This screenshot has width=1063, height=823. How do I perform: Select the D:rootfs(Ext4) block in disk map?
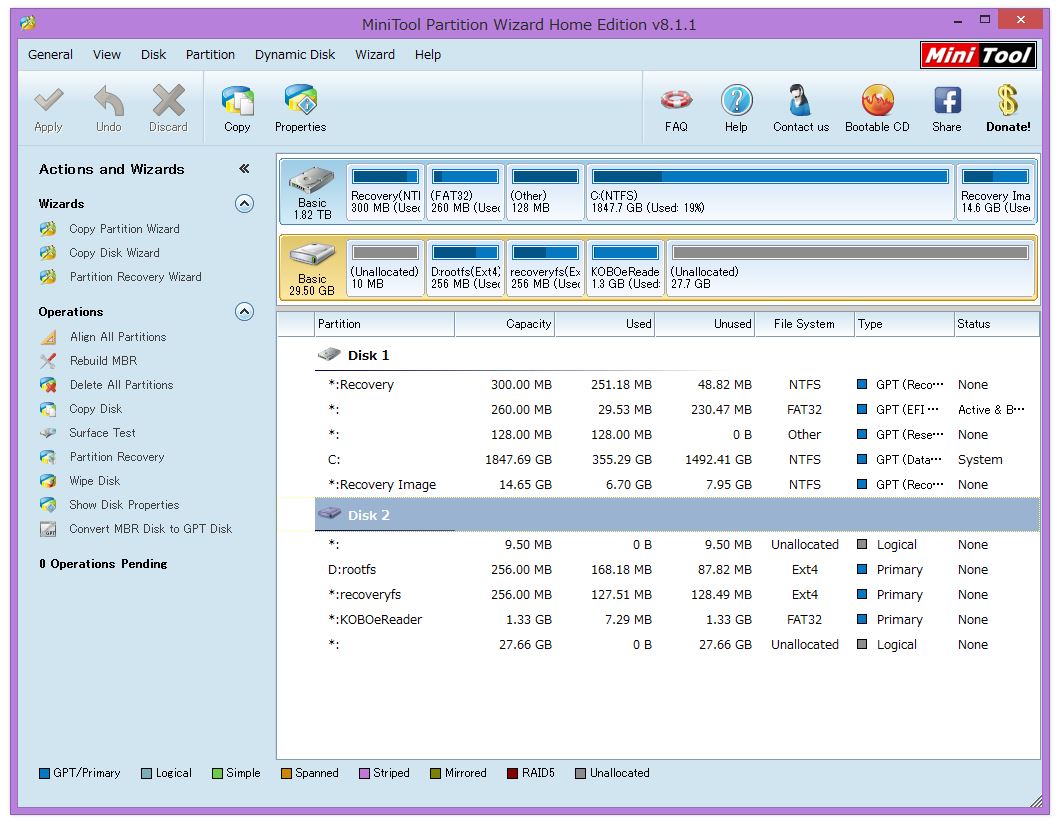coord(465,268)
